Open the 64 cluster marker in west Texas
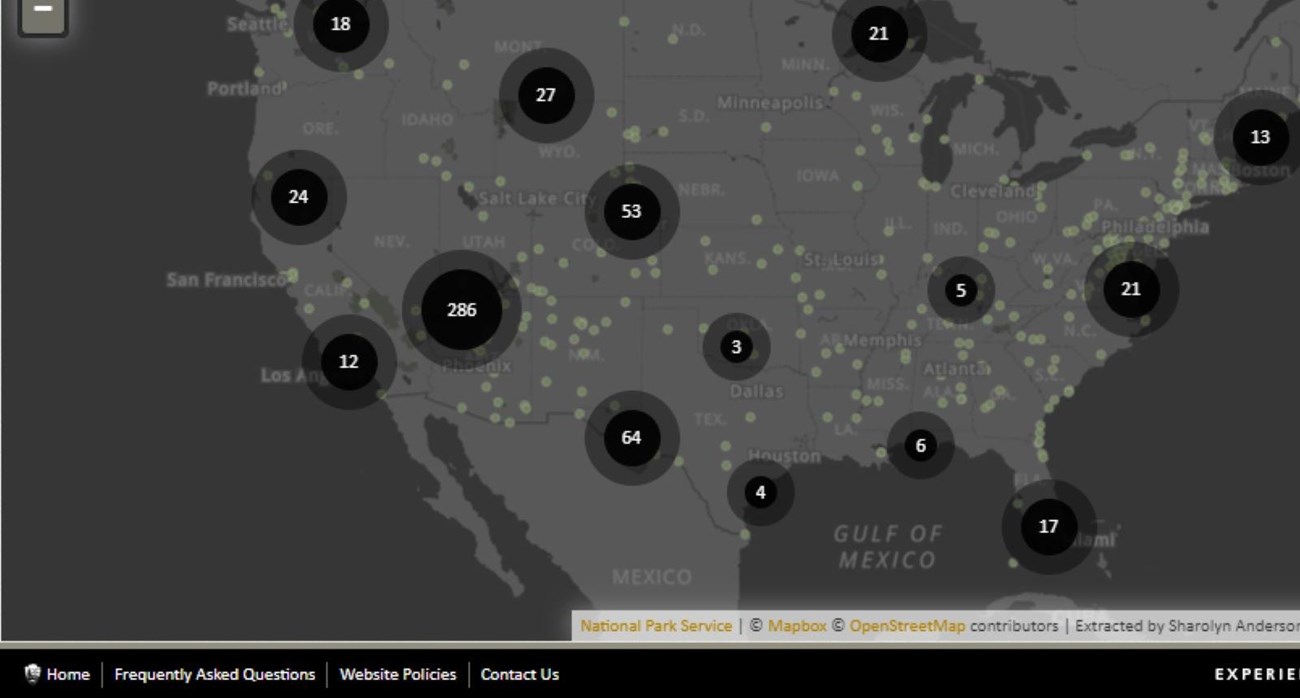1300x698 pixels. tap(632, 438)
